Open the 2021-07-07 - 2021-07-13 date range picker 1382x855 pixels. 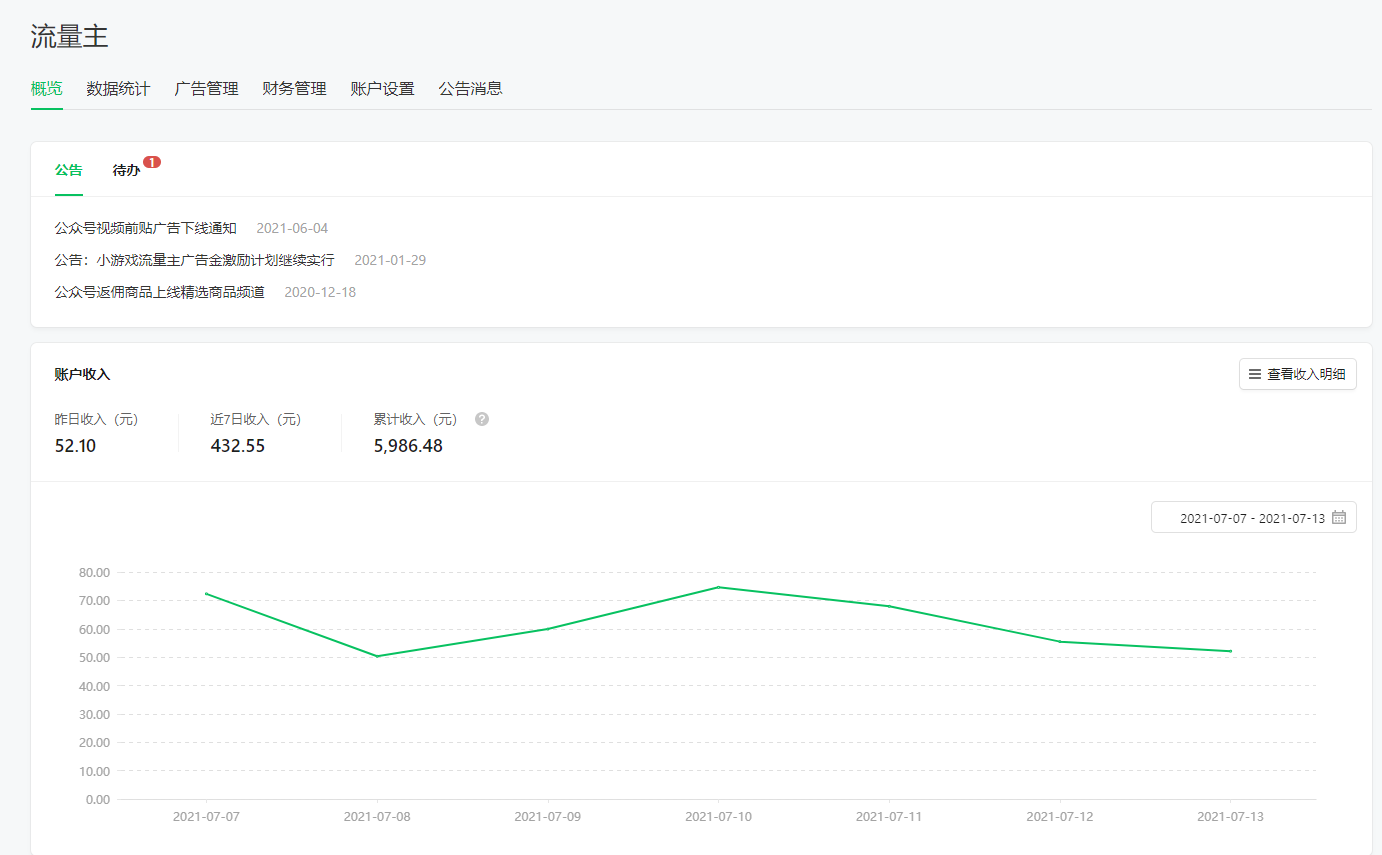point(1252,518)
